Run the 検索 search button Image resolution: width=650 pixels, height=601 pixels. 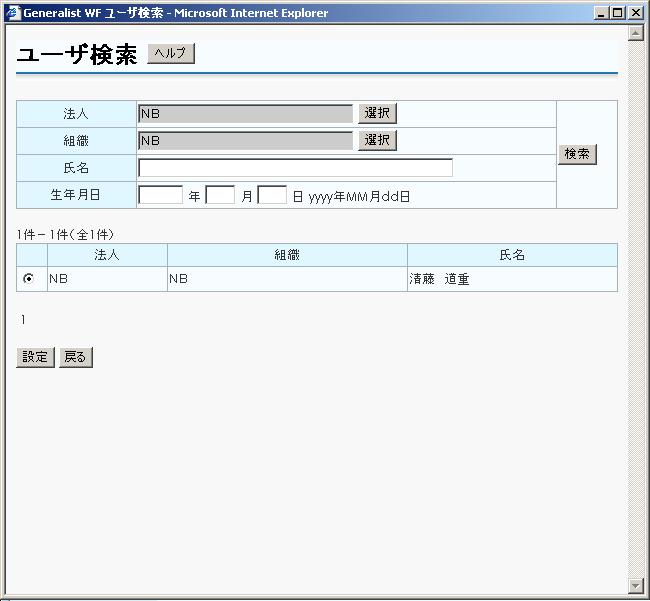(577, 154)
